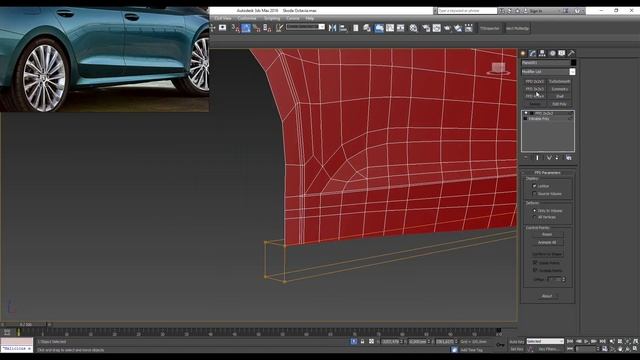Open Configure Modifier Sets icon
Image resolution: width=640 pixels, height=360 pixels.
click(x=569, y=158)
